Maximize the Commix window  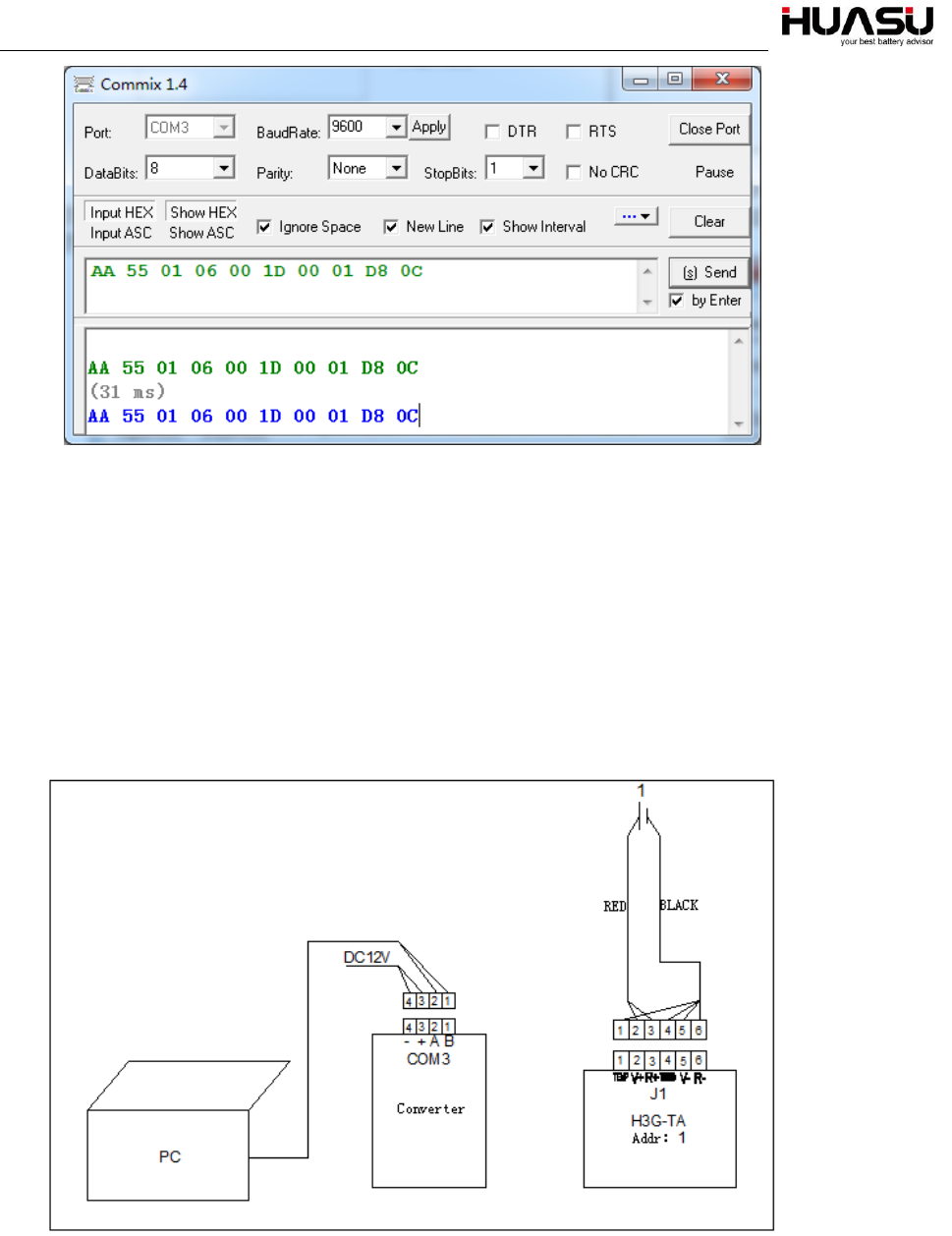coord(675,80)
